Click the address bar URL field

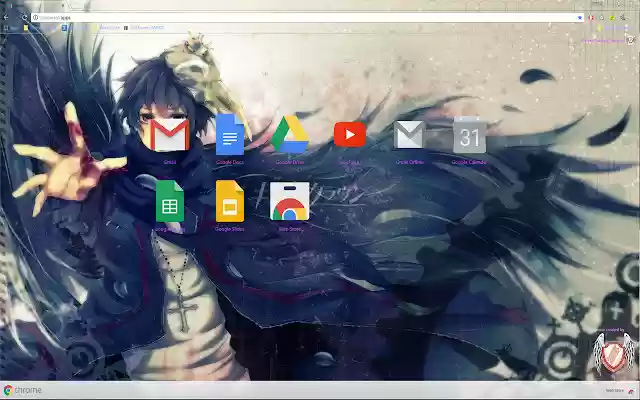click(306, 18)
